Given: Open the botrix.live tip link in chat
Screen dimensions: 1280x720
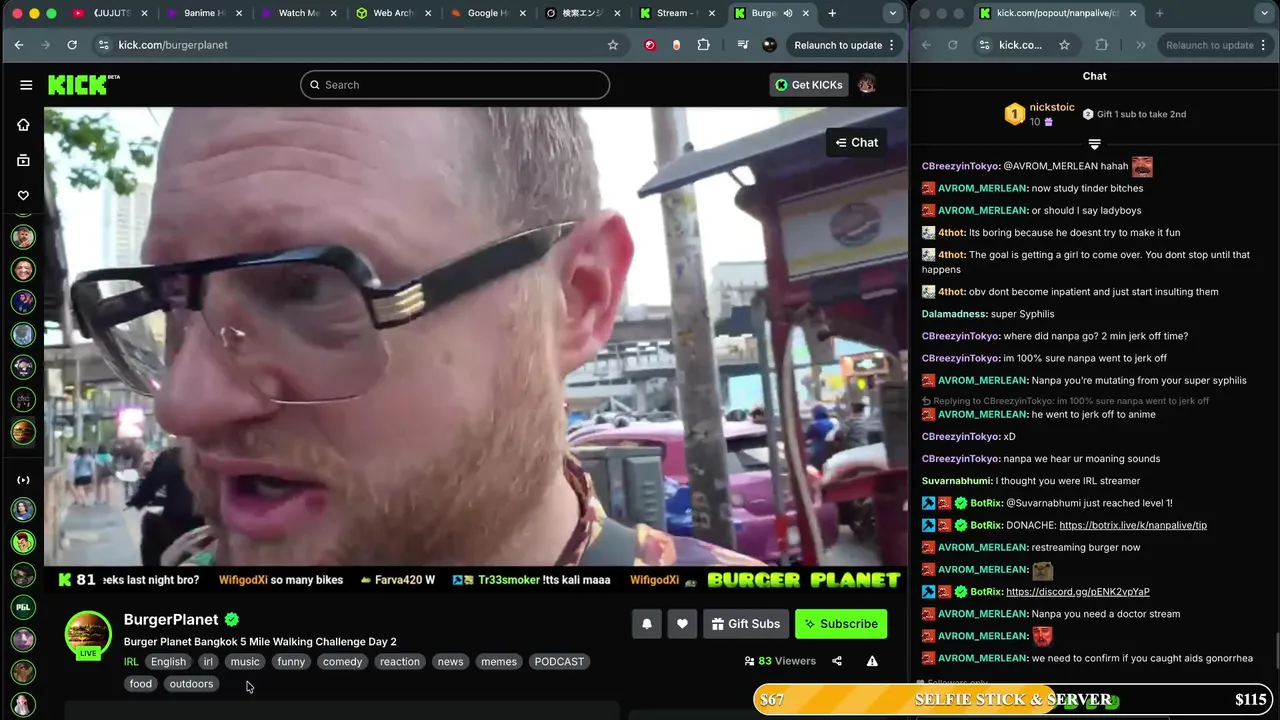Looking at the screenshot, I should (1133, 525).
